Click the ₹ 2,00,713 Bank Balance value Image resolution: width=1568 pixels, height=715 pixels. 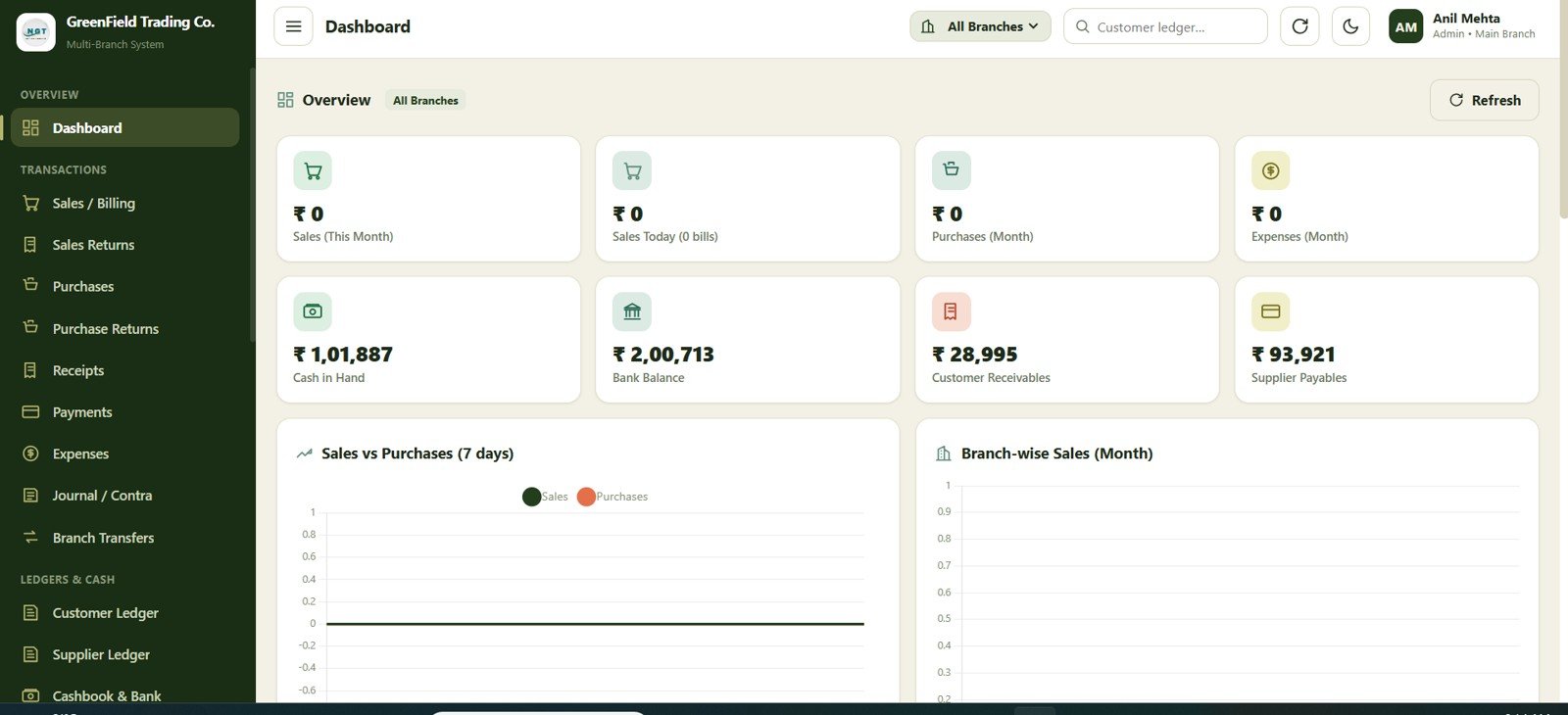click(x=663, y=355)
